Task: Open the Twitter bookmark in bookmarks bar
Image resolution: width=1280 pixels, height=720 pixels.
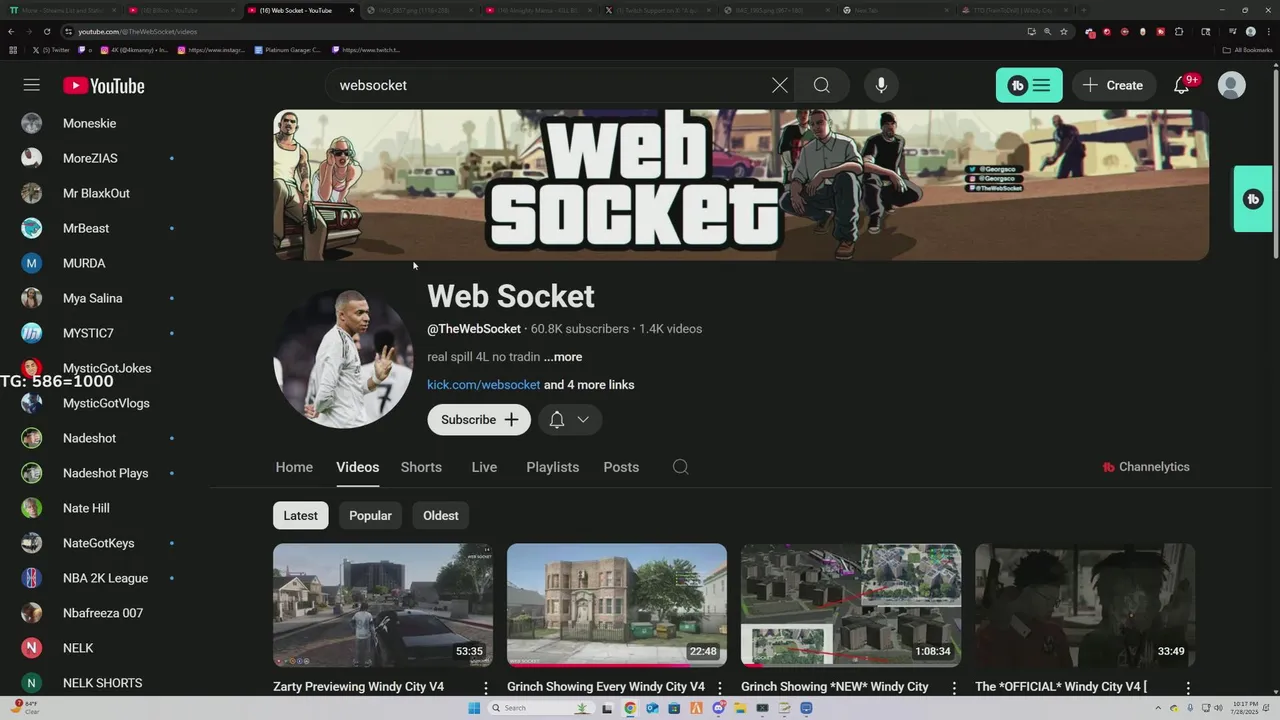Action: [x=51, y=49]
